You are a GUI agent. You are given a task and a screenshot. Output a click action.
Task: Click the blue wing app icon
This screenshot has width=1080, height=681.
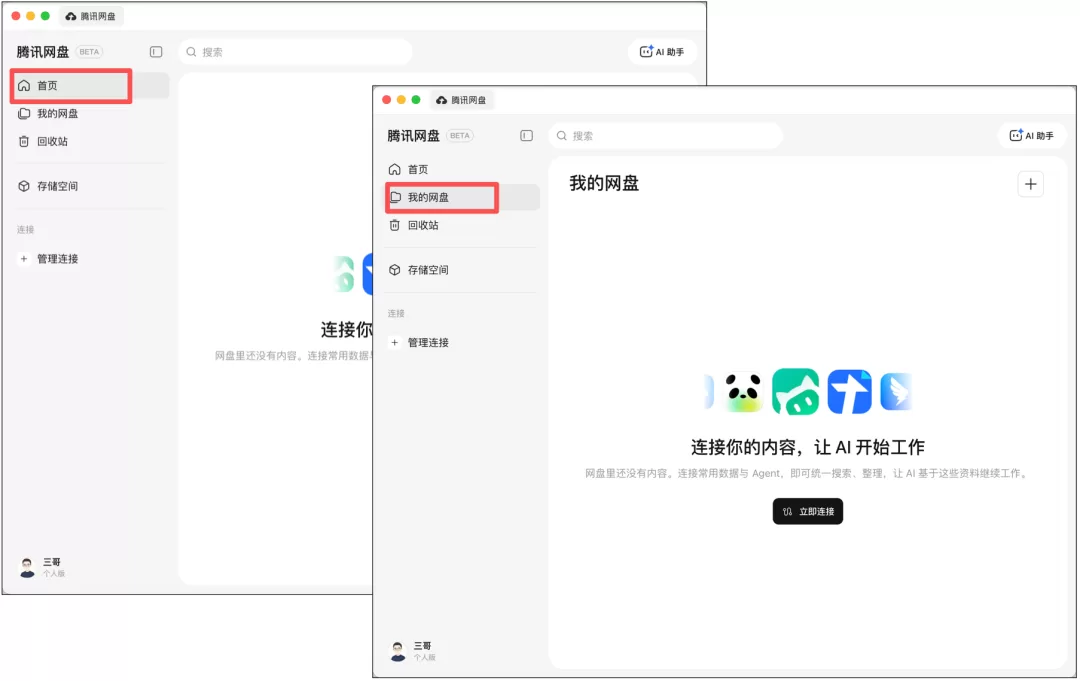pyautogui.click(x=896, y=392)
